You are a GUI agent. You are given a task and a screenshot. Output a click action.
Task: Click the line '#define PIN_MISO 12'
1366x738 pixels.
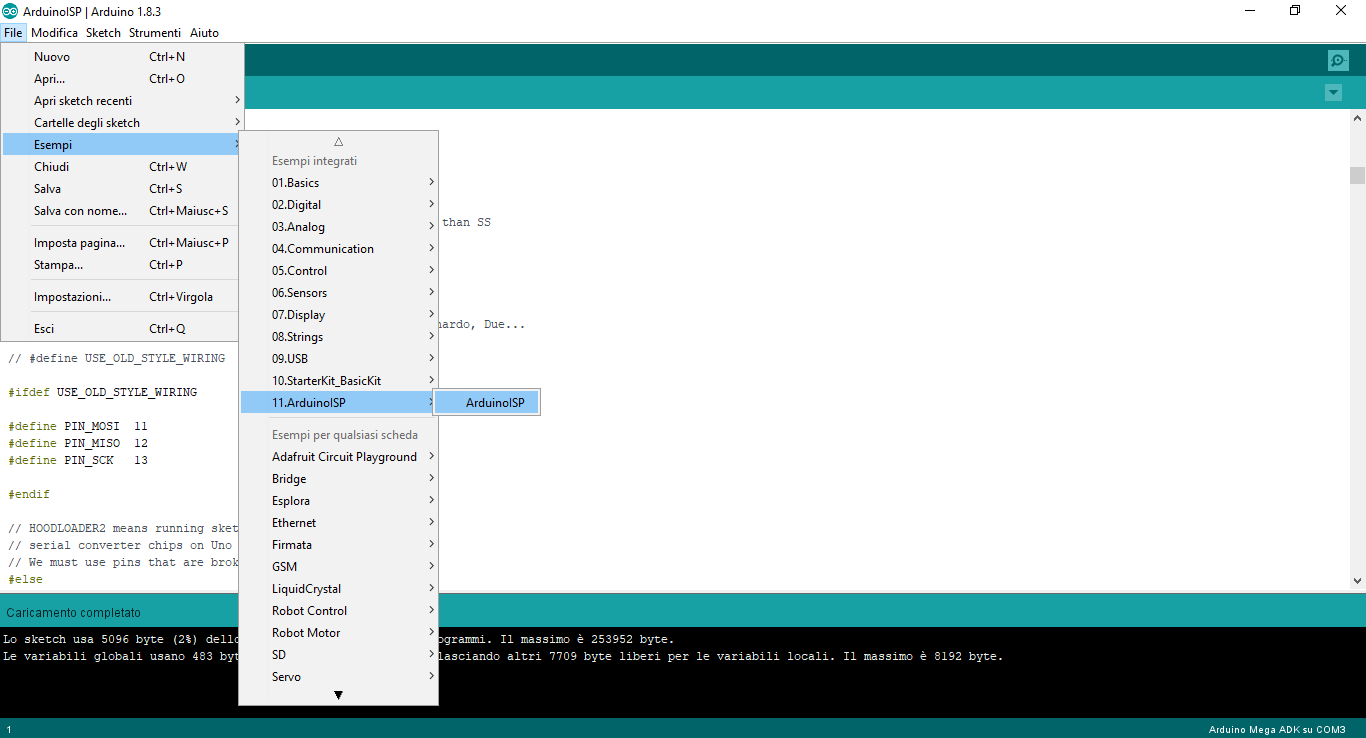[78, 443]
